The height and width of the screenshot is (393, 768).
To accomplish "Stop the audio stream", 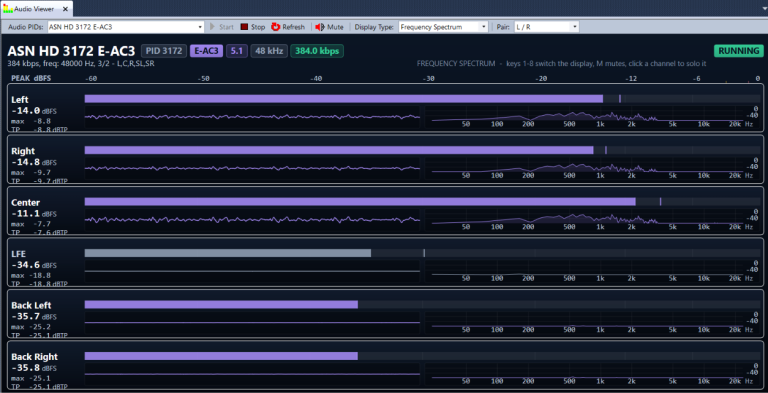I will [x=252, y=27].
